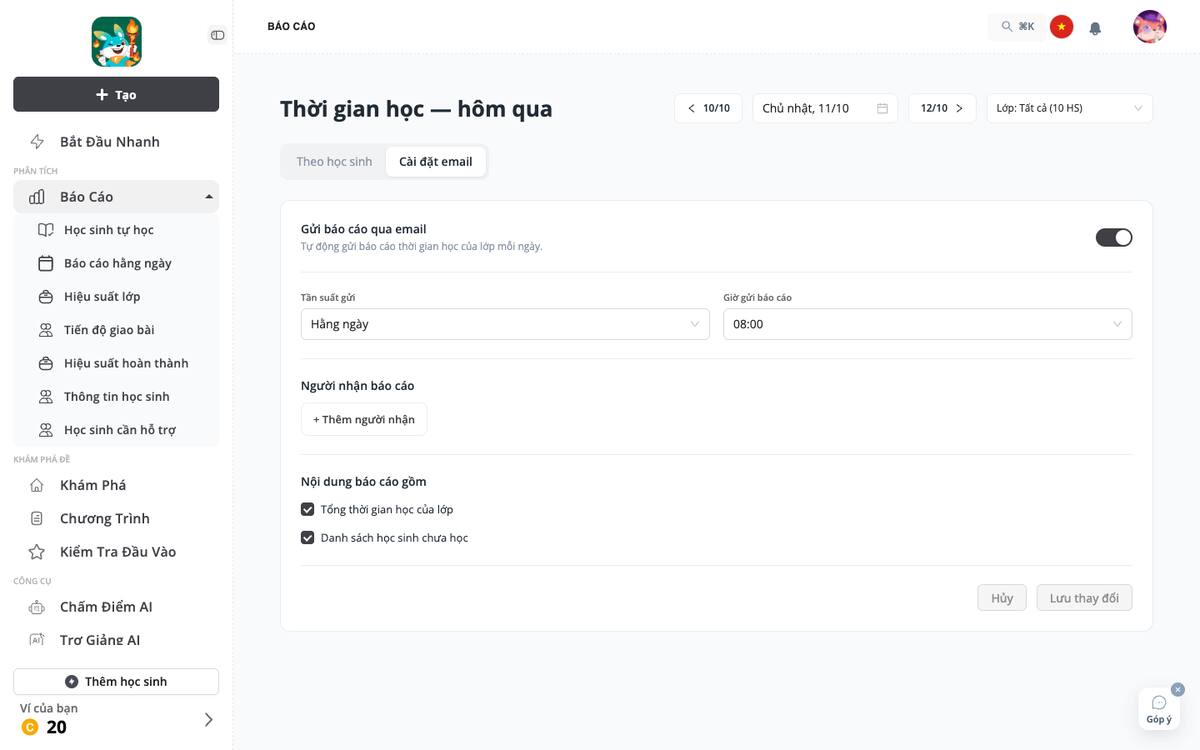
Task: Collapse the Báo Cáo menu arrow
Action: tap(209, 197)
